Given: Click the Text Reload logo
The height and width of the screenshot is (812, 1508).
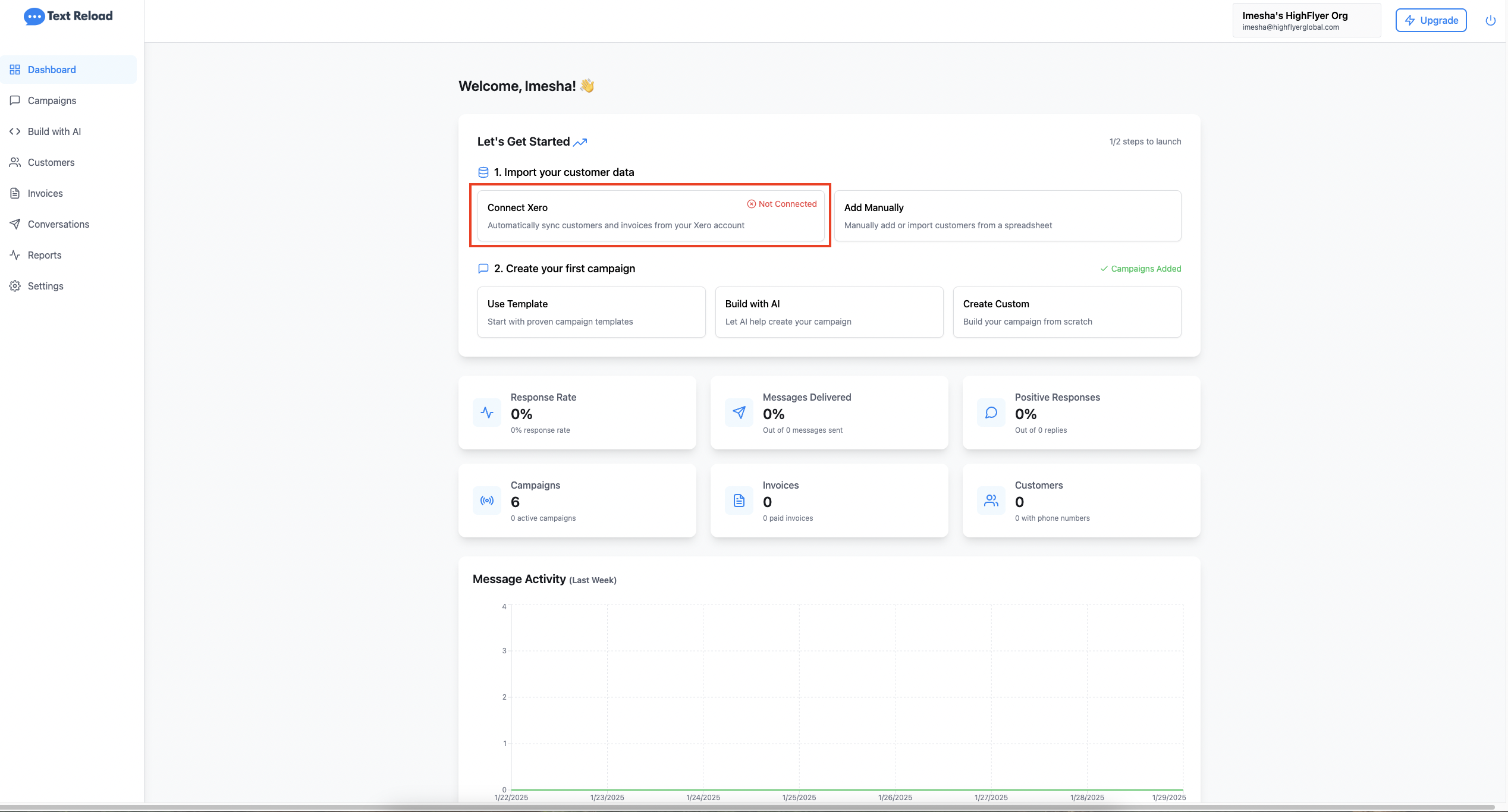Looking at the screenshot, I should tap(68, 16).
